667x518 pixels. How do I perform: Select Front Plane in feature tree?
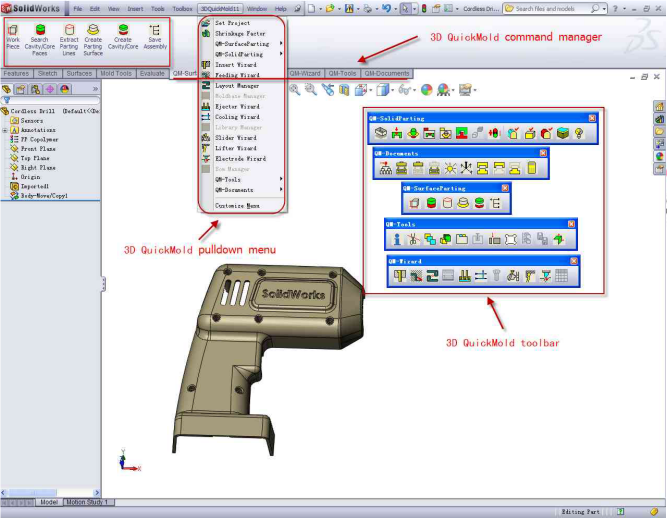click(x=34, y=149)
